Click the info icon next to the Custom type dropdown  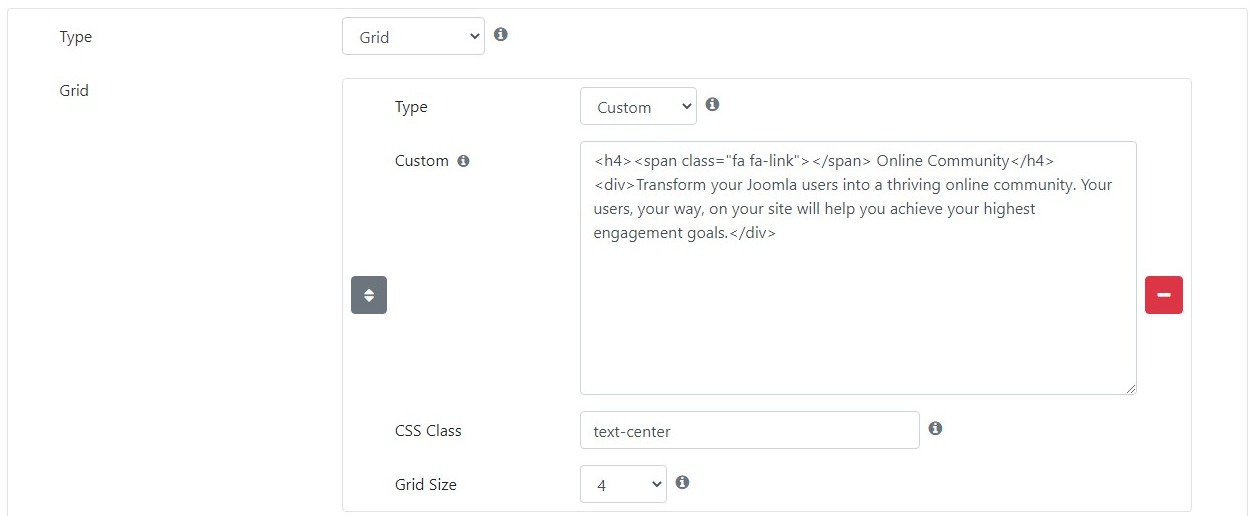click(713, 104)
